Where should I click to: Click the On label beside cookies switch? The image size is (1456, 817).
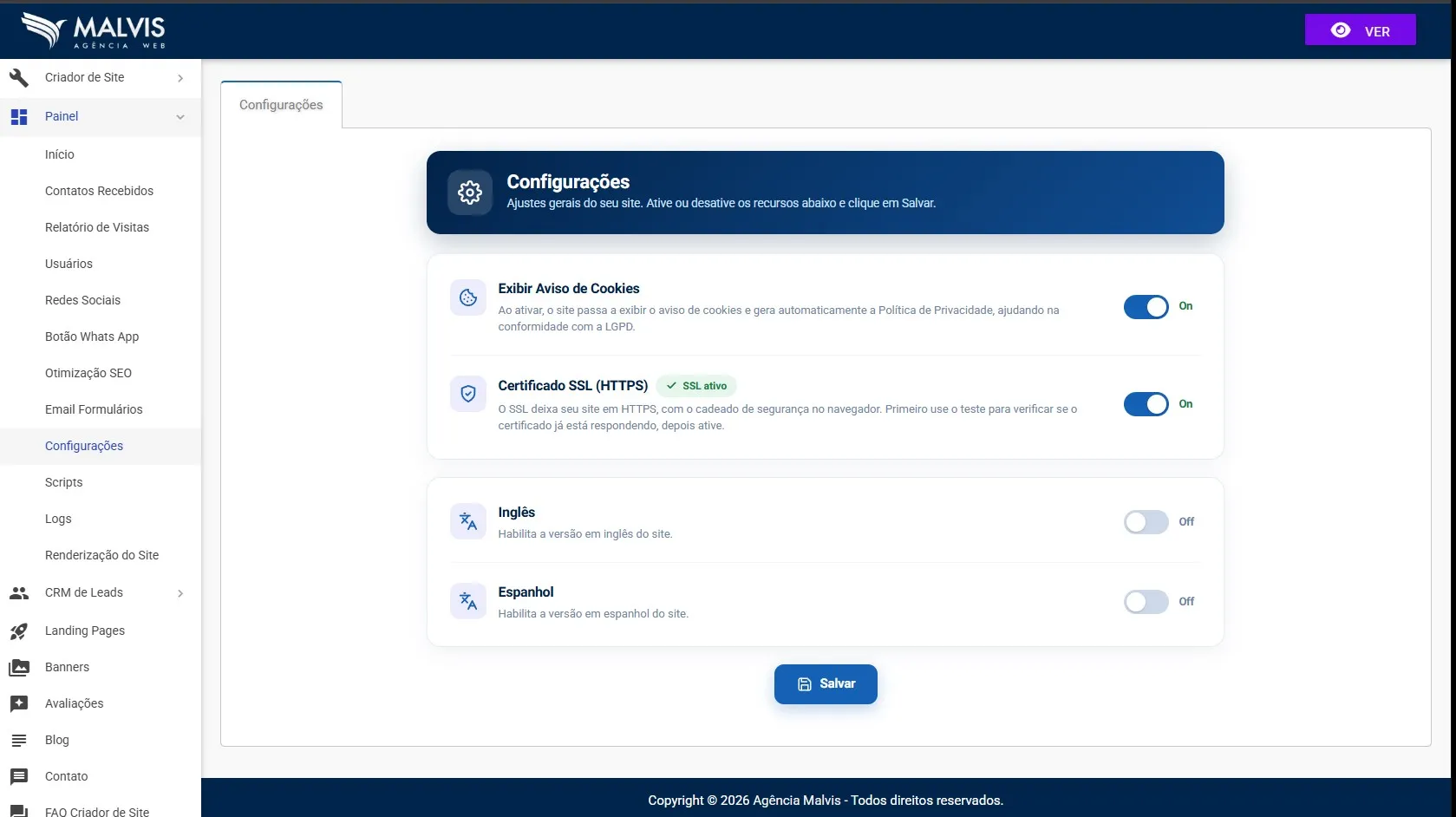(x=1185, y=306)
